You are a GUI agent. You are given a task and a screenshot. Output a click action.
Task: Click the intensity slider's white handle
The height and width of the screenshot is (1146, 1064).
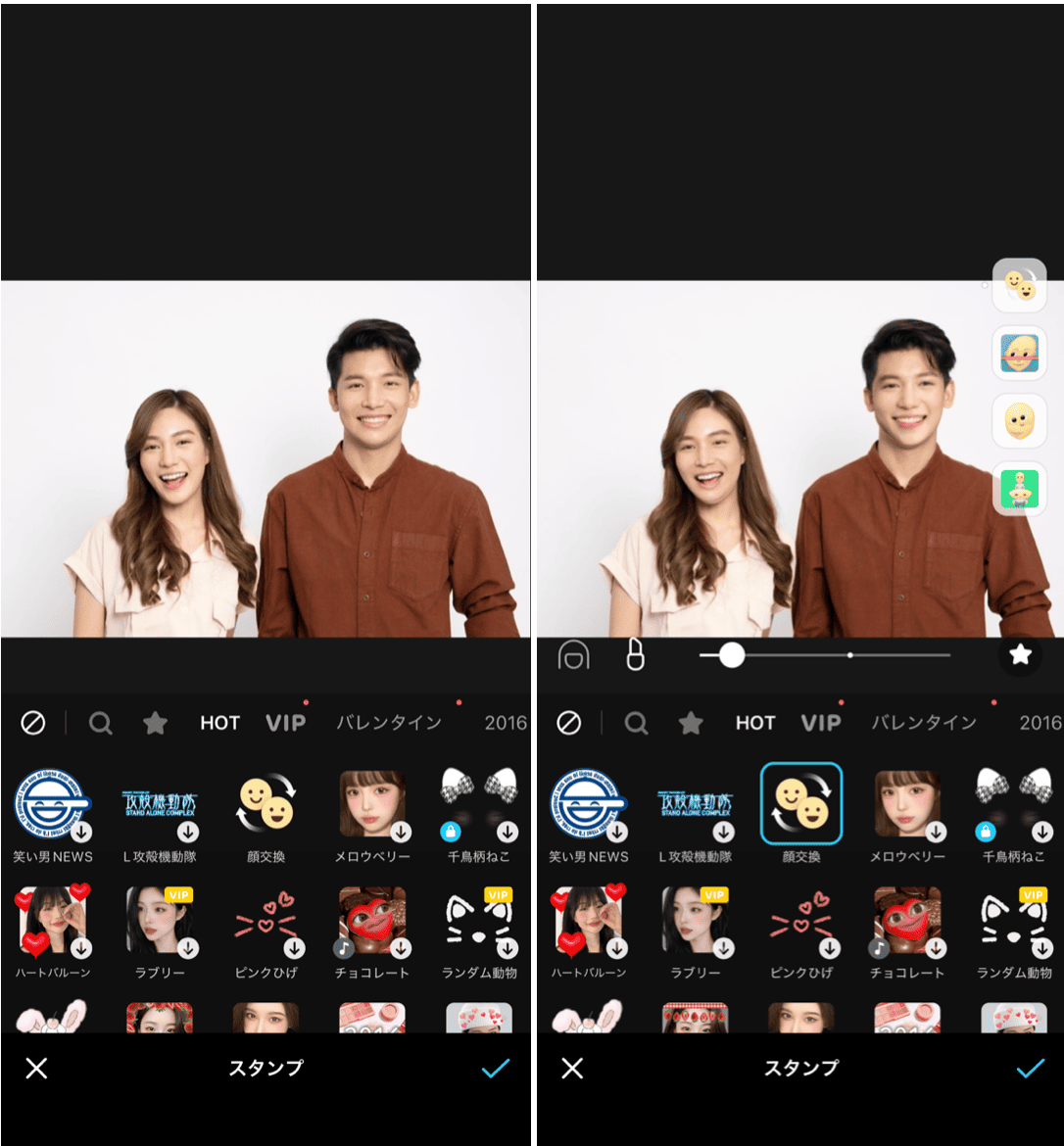tap(732, 655)
